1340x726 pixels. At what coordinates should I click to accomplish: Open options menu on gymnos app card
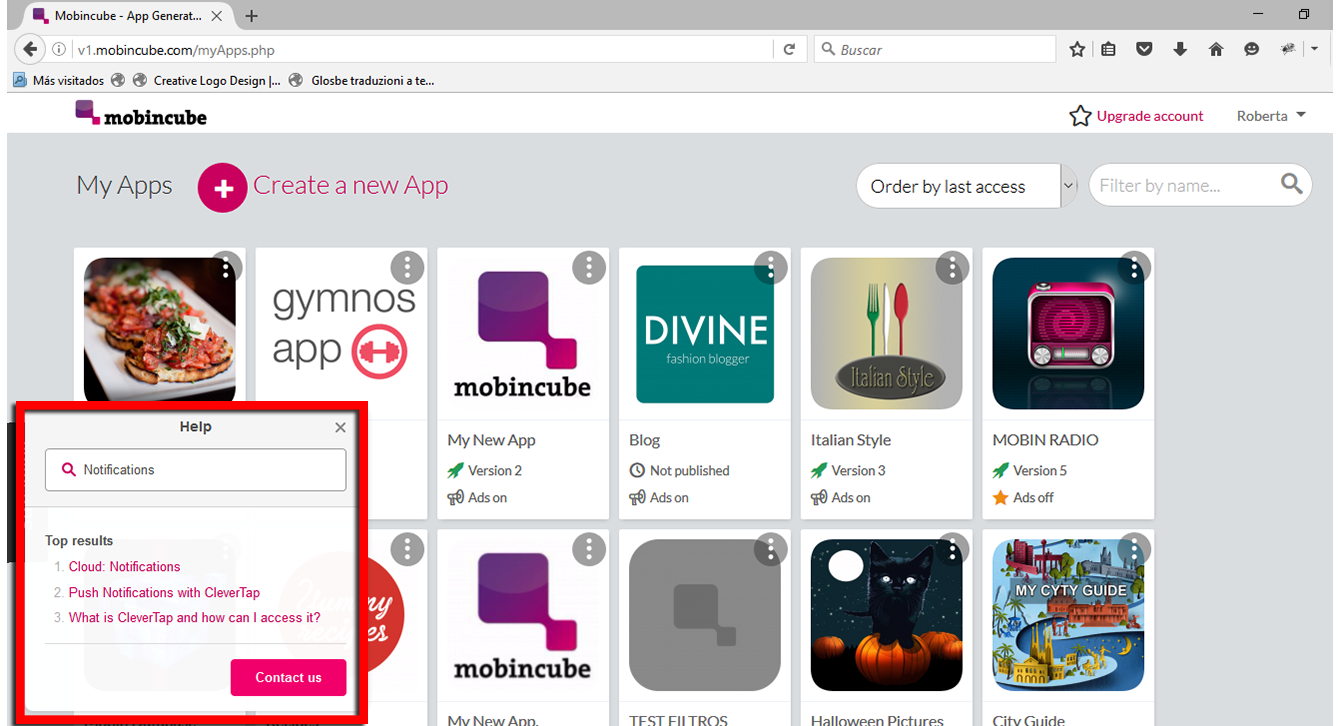tap(407, 267)
